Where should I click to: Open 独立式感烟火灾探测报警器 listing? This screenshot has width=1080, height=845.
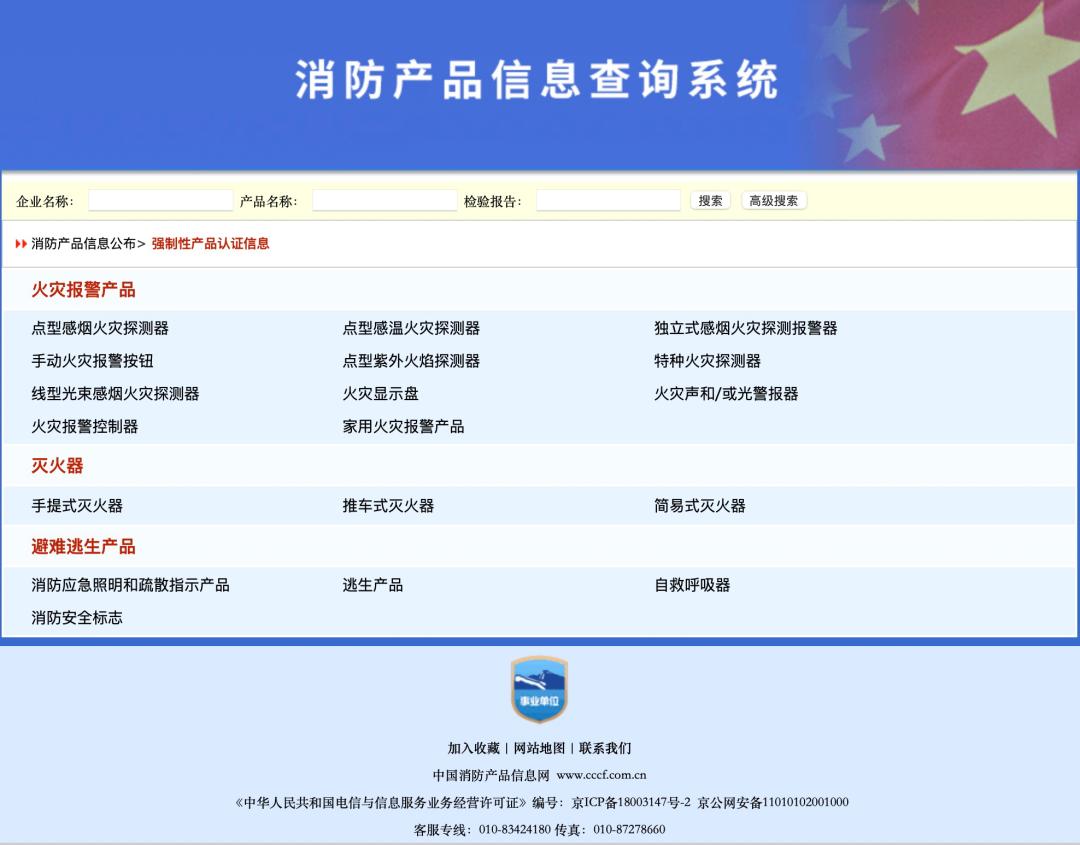pyautogui.click(x=744, y=328)
